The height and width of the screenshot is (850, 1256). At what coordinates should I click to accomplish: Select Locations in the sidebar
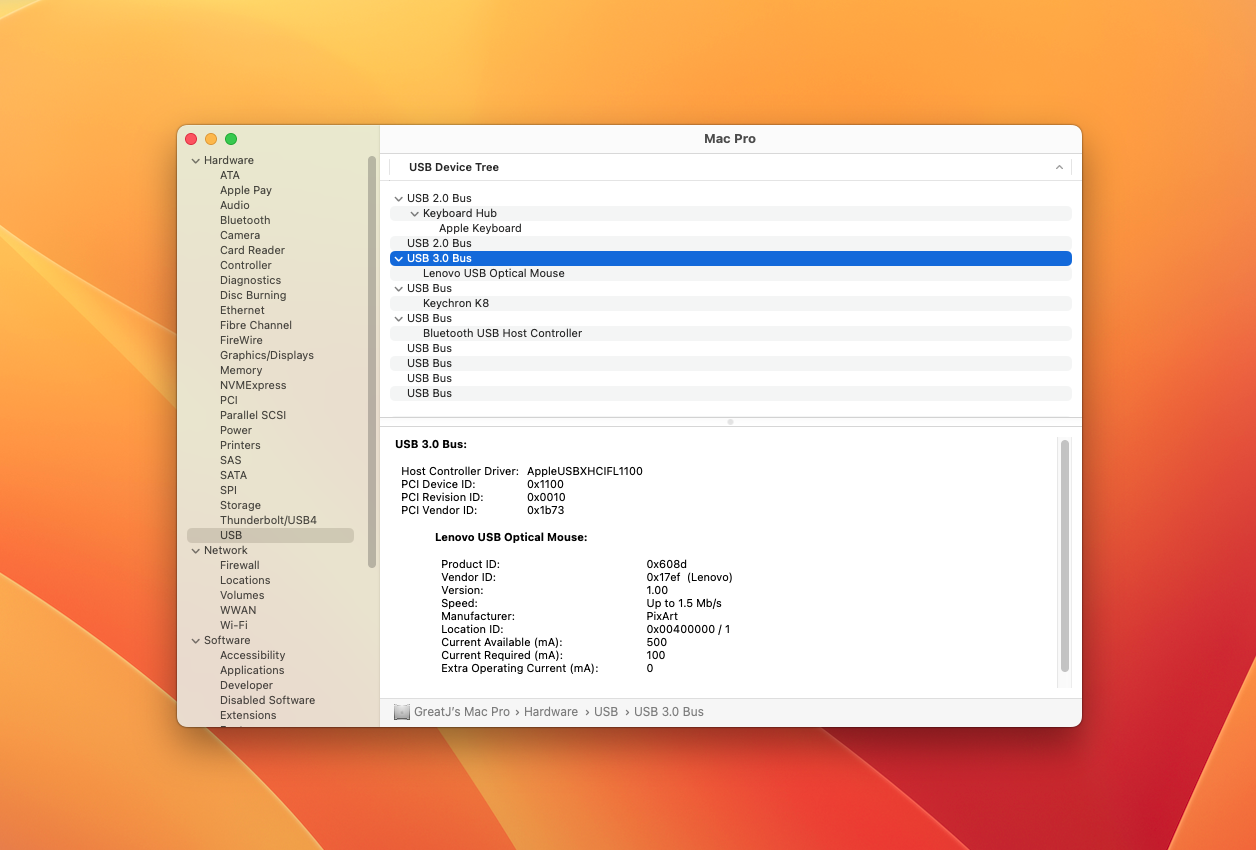coord(245,580)
